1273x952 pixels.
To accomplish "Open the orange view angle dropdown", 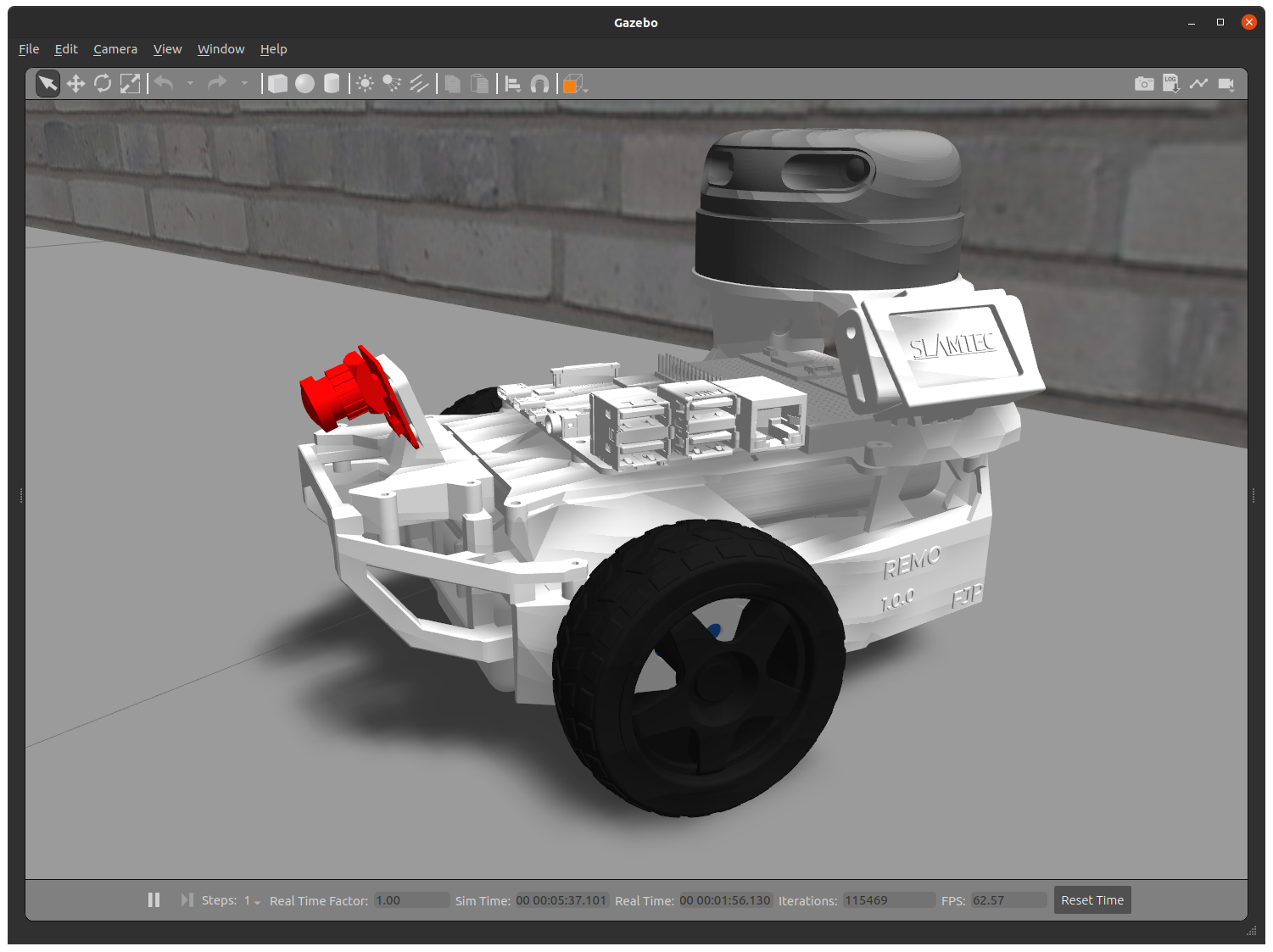I will (576, 84).
